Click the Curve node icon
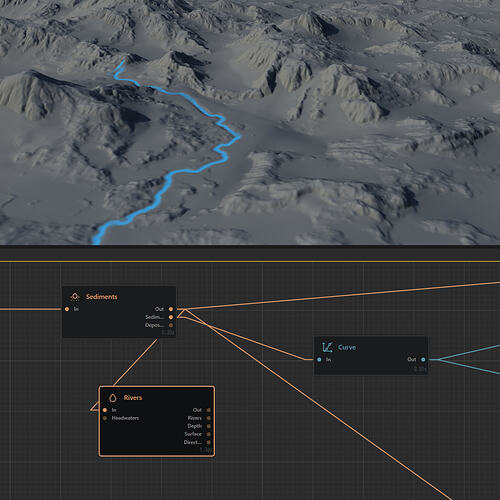Image resolution: width=500 pixels, height=500 pixels. [x=327, y=347]
